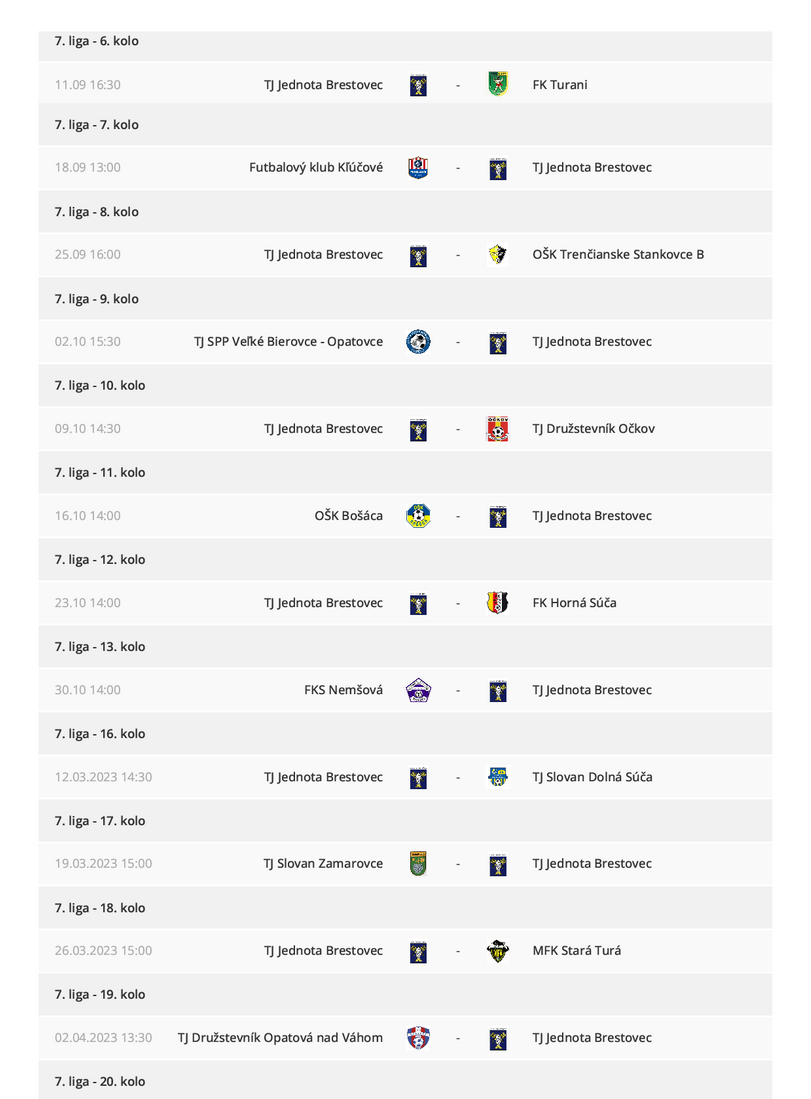Open the Futbalový klub Kľúčové crest icon
Image resolution: width=811 pixels, height=1099 pixels.
(x=418, y=168)
